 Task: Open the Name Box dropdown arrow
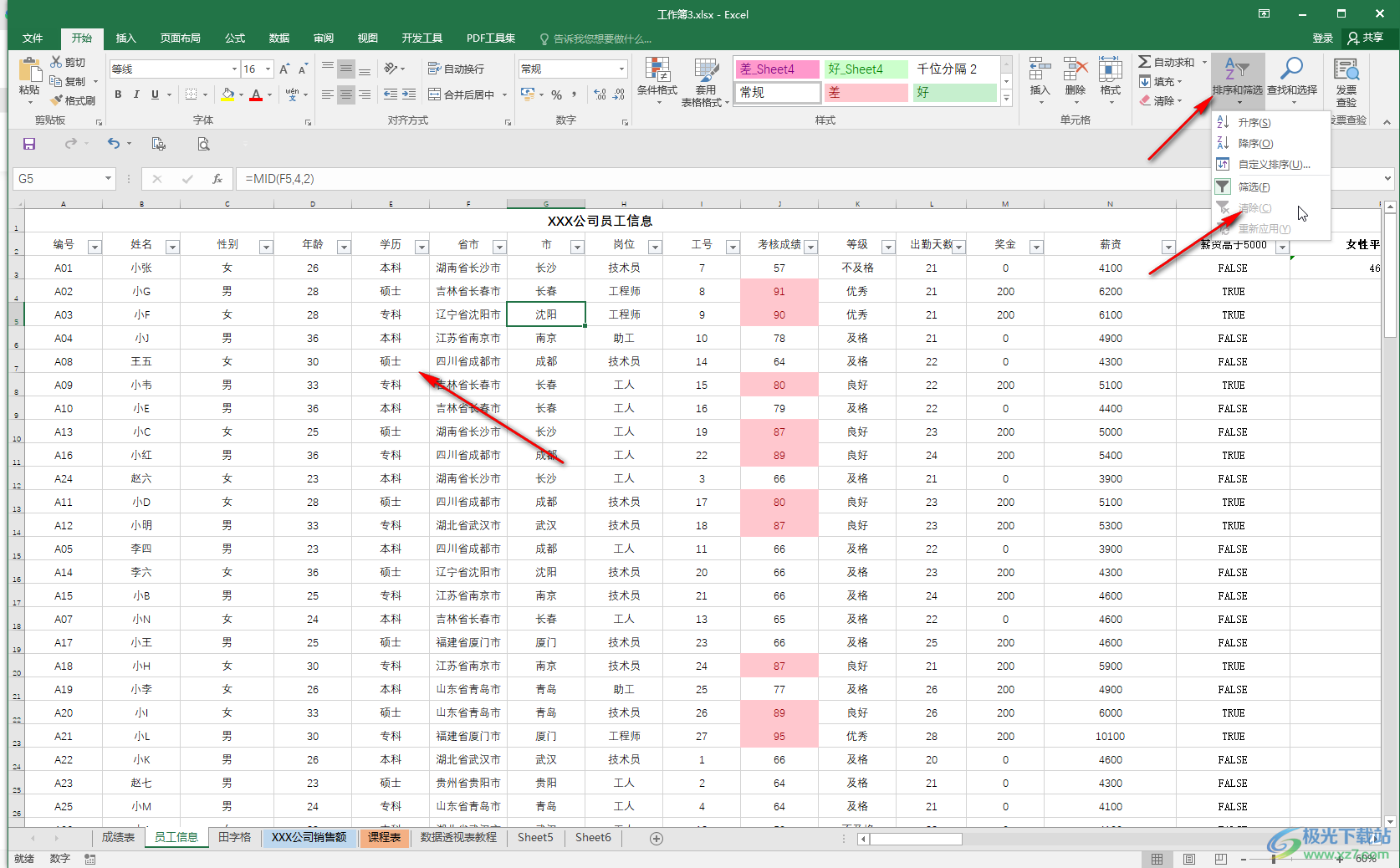108,178
